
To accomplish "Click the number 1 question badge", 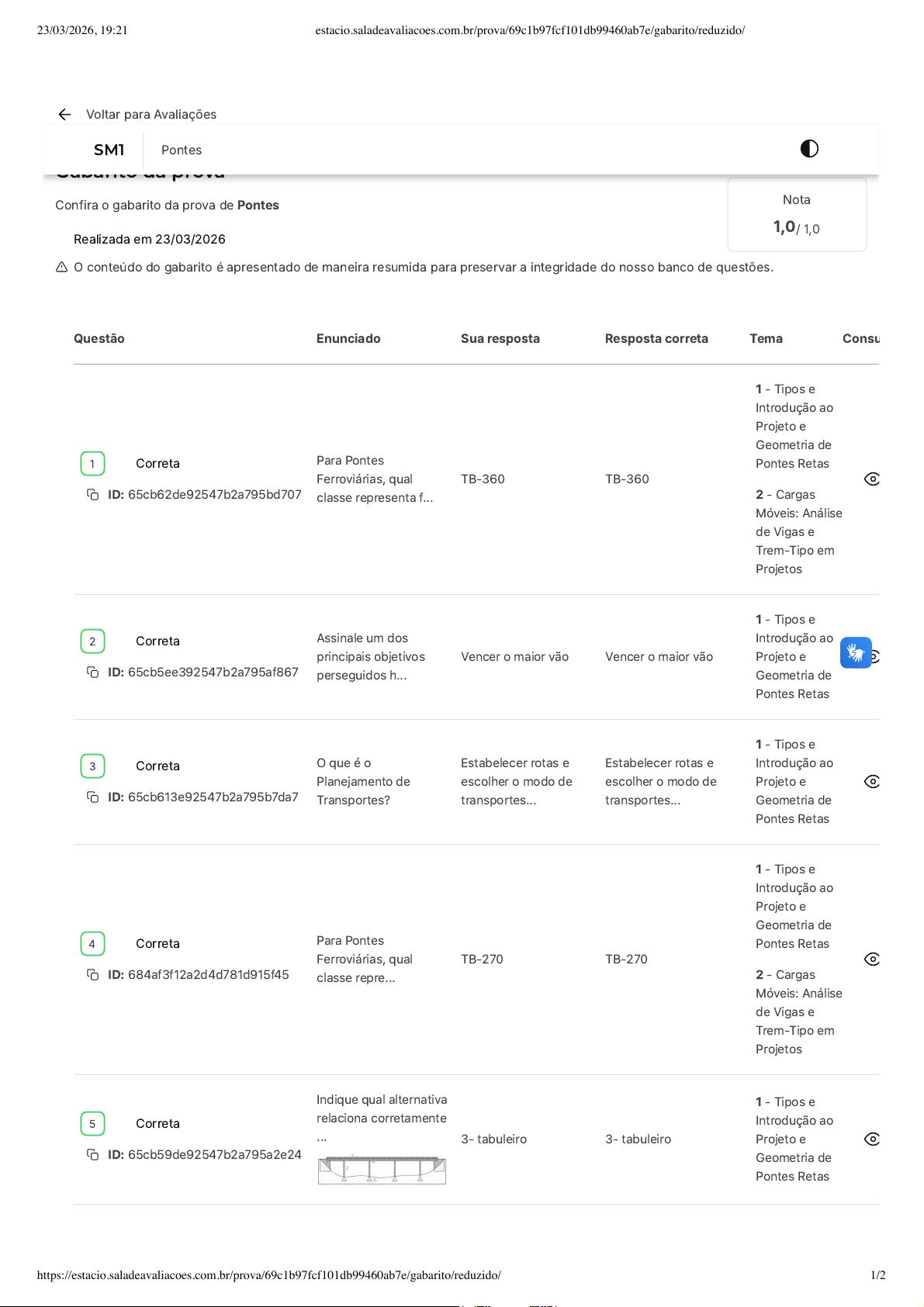I will click(92, 464).
